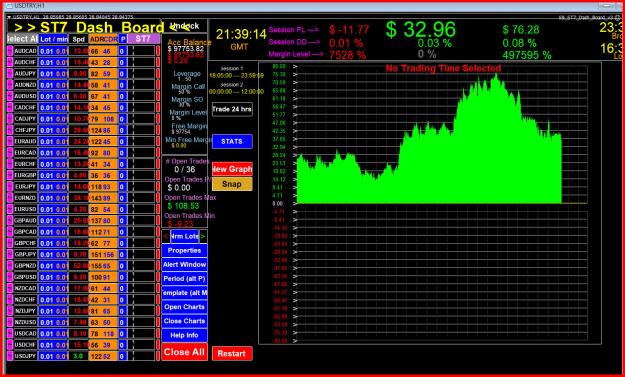Viewport: 625px width, 377px height.
Task: Click the purple ST7 column header
Action: (143, 39)
